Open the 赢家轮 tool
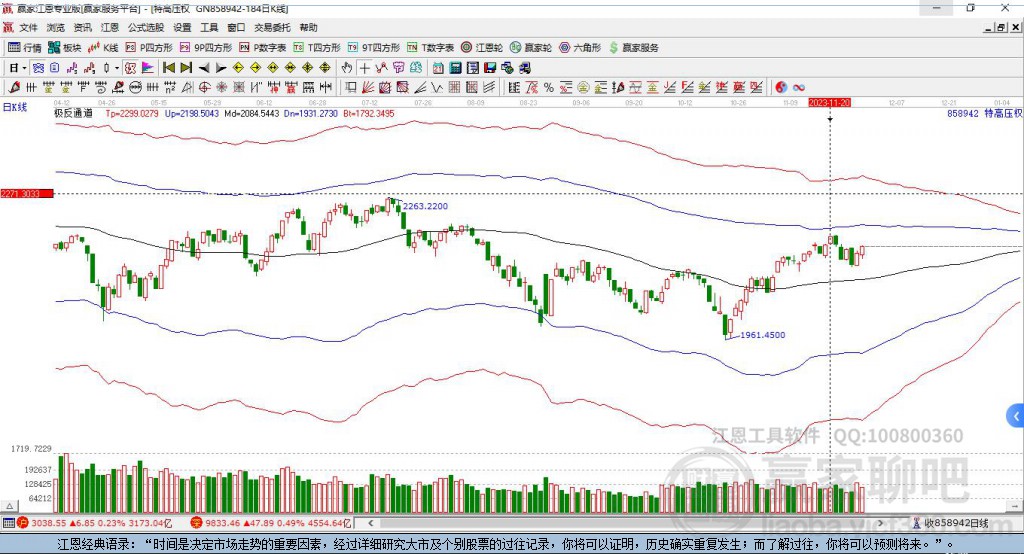This screenshot has width=1024, height=554. [531, 48]
